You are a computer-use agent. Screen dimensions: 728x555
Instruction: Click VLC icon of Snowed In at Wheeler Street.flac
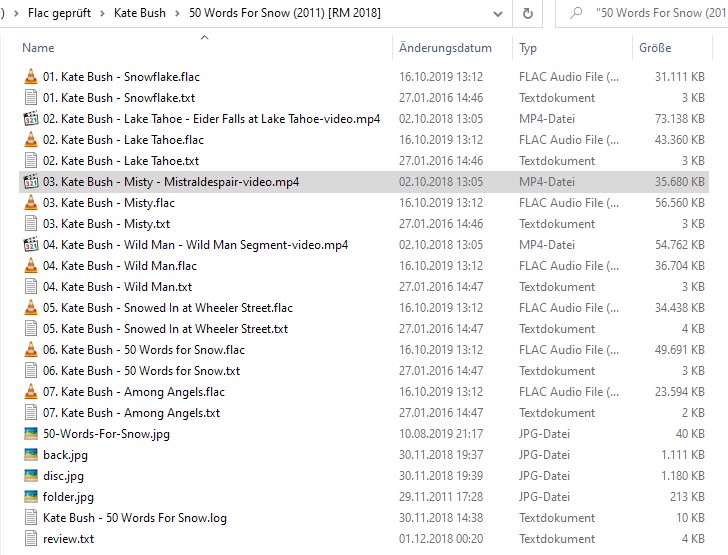click(31, 307)
